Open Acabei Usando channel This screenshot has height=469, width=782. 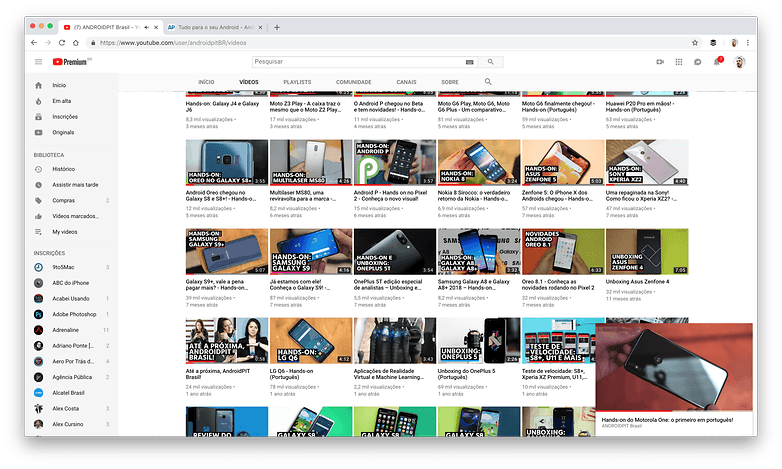71,299
